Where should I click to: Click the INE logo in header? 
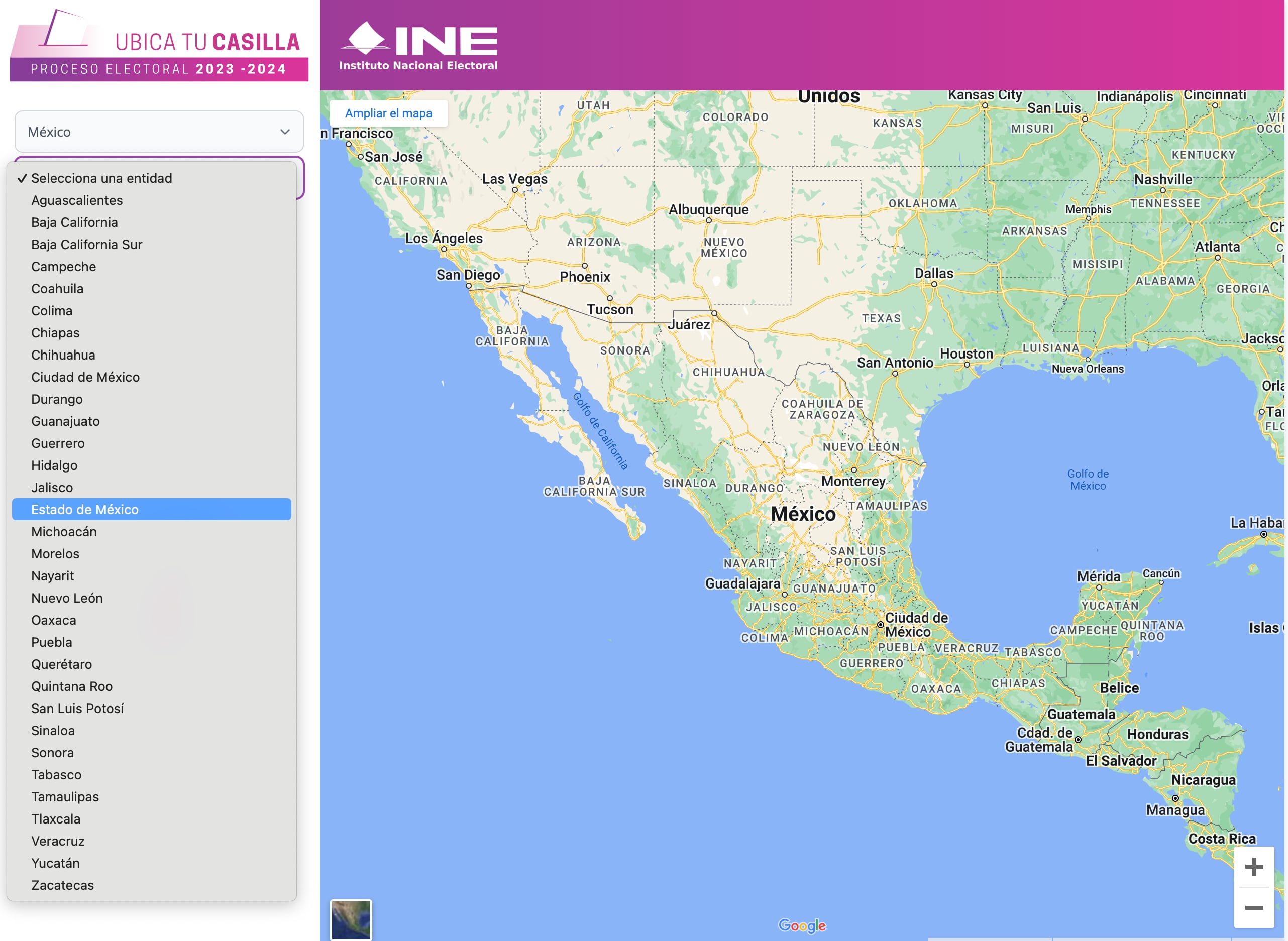[x=419, y=47]
